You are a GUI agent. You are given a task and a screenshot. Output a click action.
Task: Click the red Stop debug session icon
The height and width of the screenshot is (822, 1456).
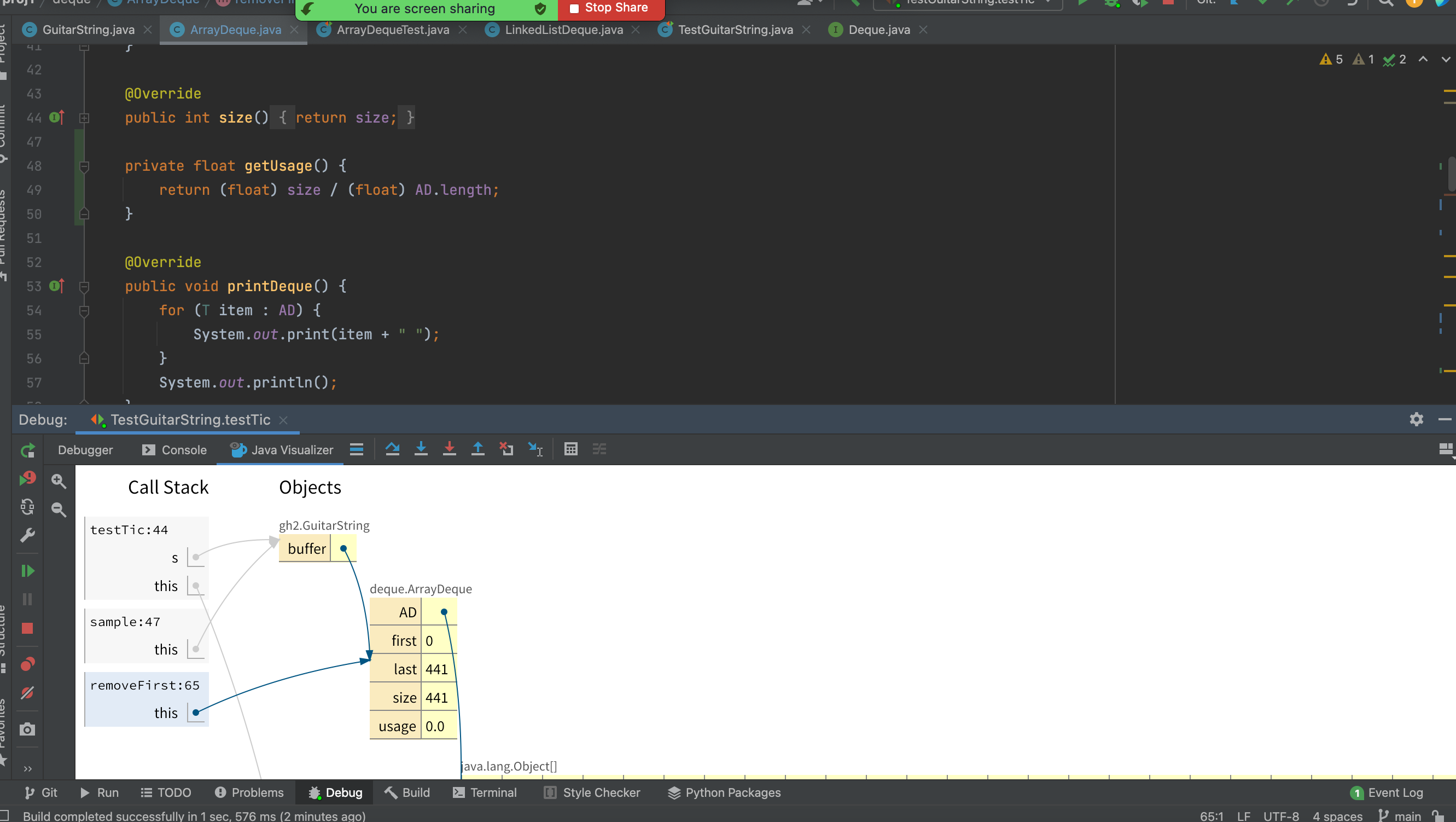pyautogui.click(x=27, y=628)
